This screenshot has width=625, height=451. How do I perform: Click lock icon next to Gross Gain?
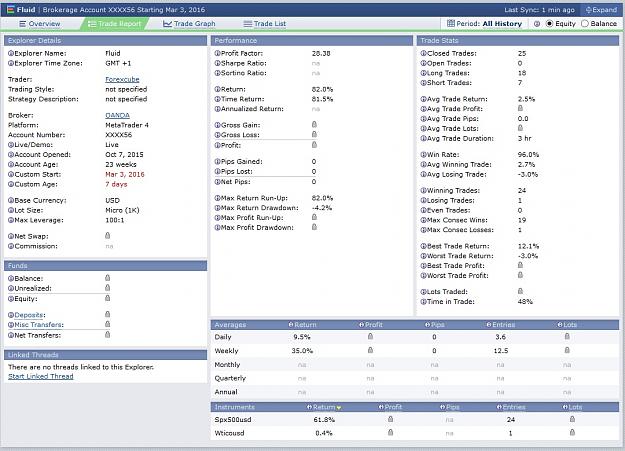(314, 124)
